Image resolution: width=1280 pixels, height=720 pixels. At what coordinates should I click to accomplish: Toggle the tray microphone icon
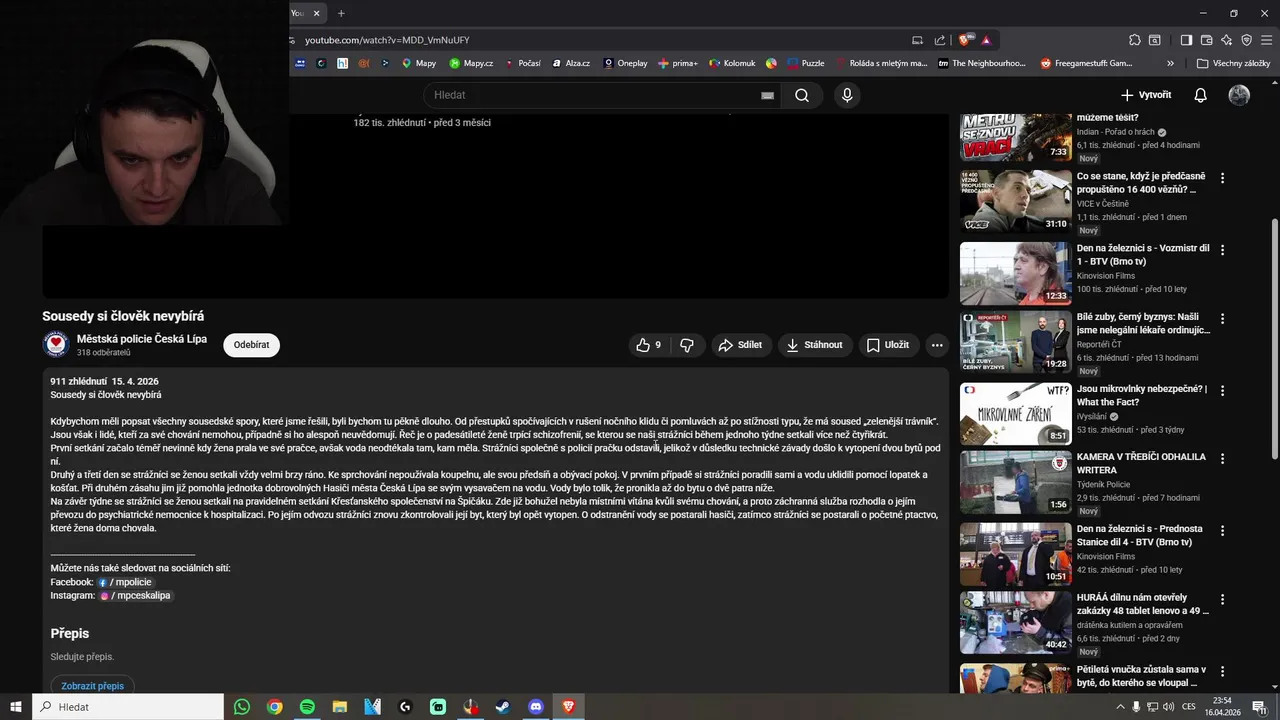point(1136,707)
